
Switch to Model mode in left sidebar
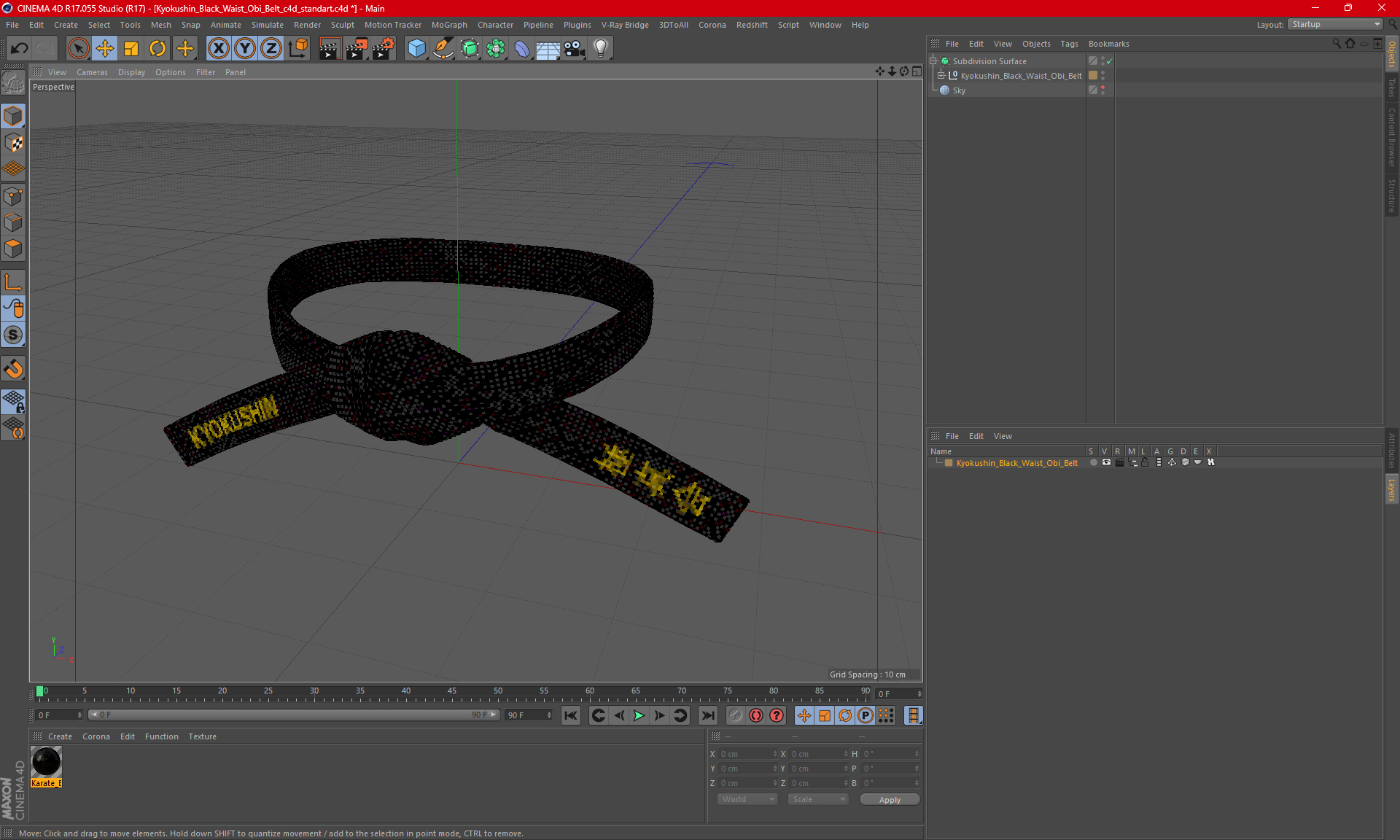13,117
